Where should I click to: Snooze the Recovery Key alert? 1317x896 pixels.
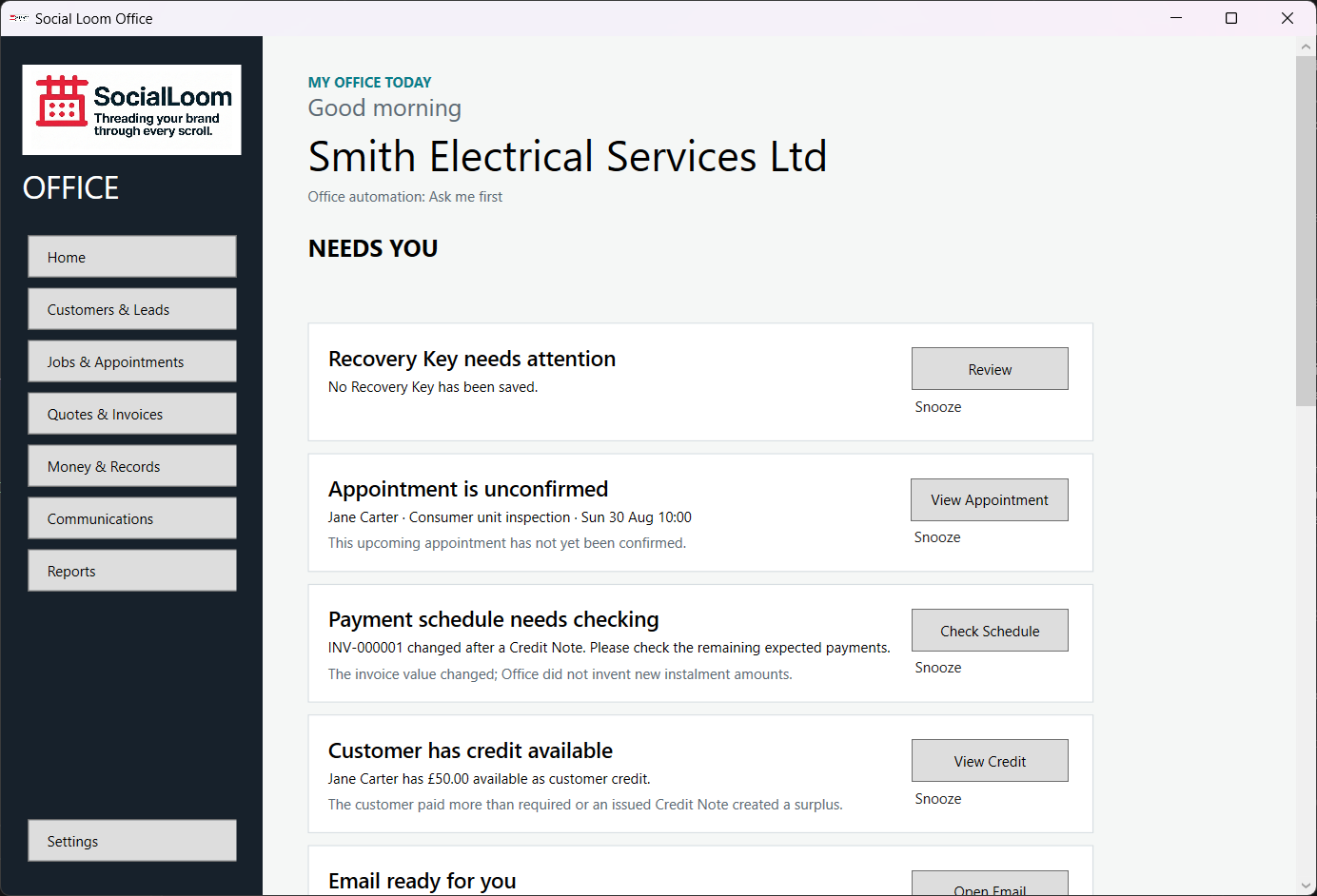point(938,407)
